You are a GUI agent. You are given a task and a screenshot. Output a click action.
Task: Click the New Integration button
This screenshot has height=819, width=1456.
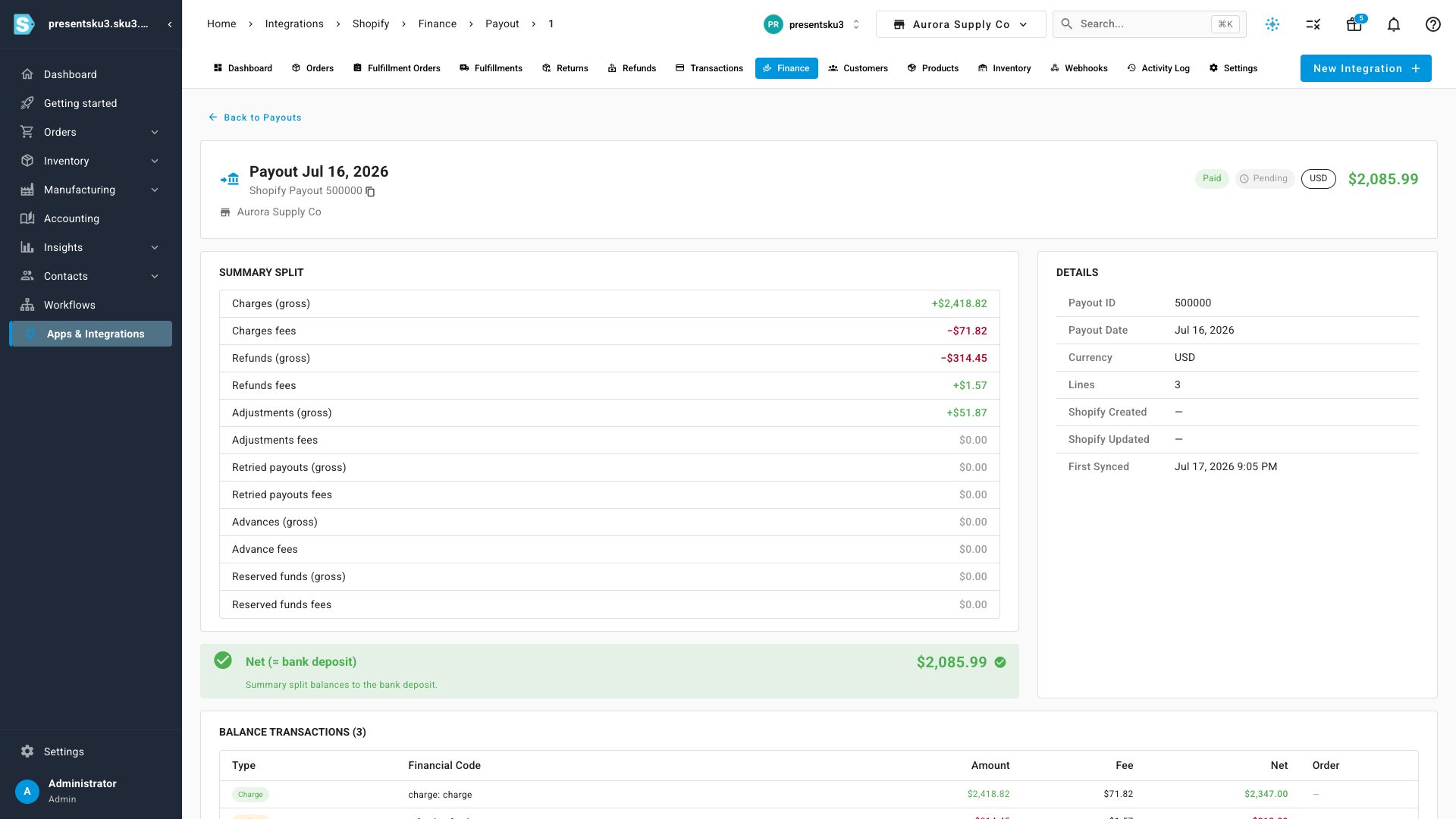tap(1366, 68)
